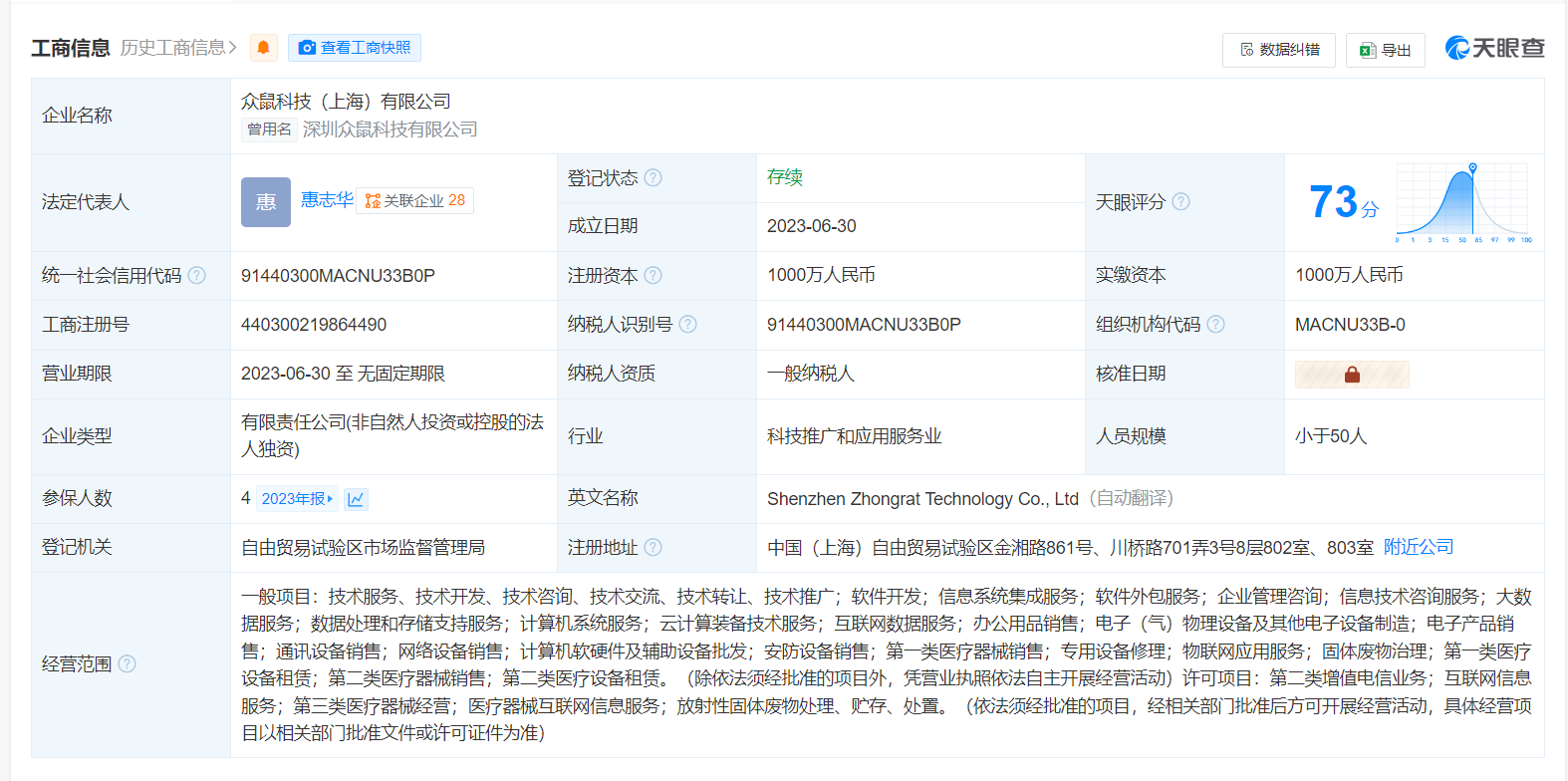Open legal representative 惠志华 link
1568x781 pixels.
(327, 200)
